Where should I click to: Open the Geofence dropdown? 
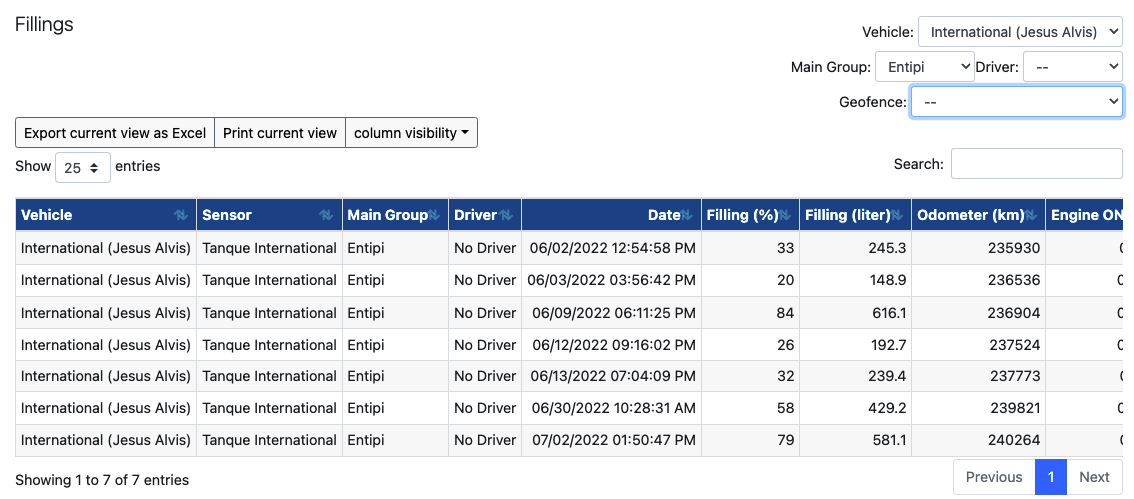tap(1016, 101)
